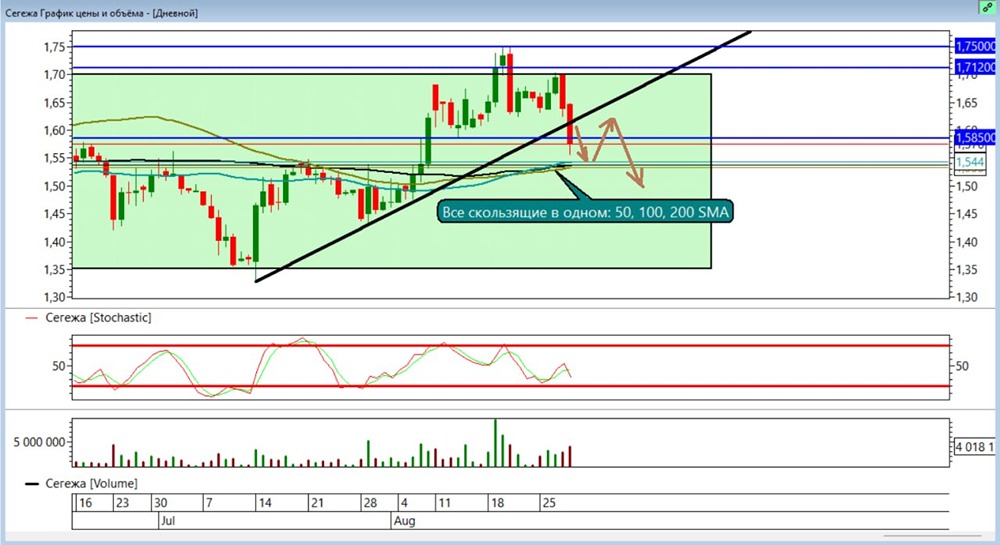1000x545 pixels.
Task: Click the '50' label right of the Stochastic panel
Action: pyautogui.click(x=962, y=366)
